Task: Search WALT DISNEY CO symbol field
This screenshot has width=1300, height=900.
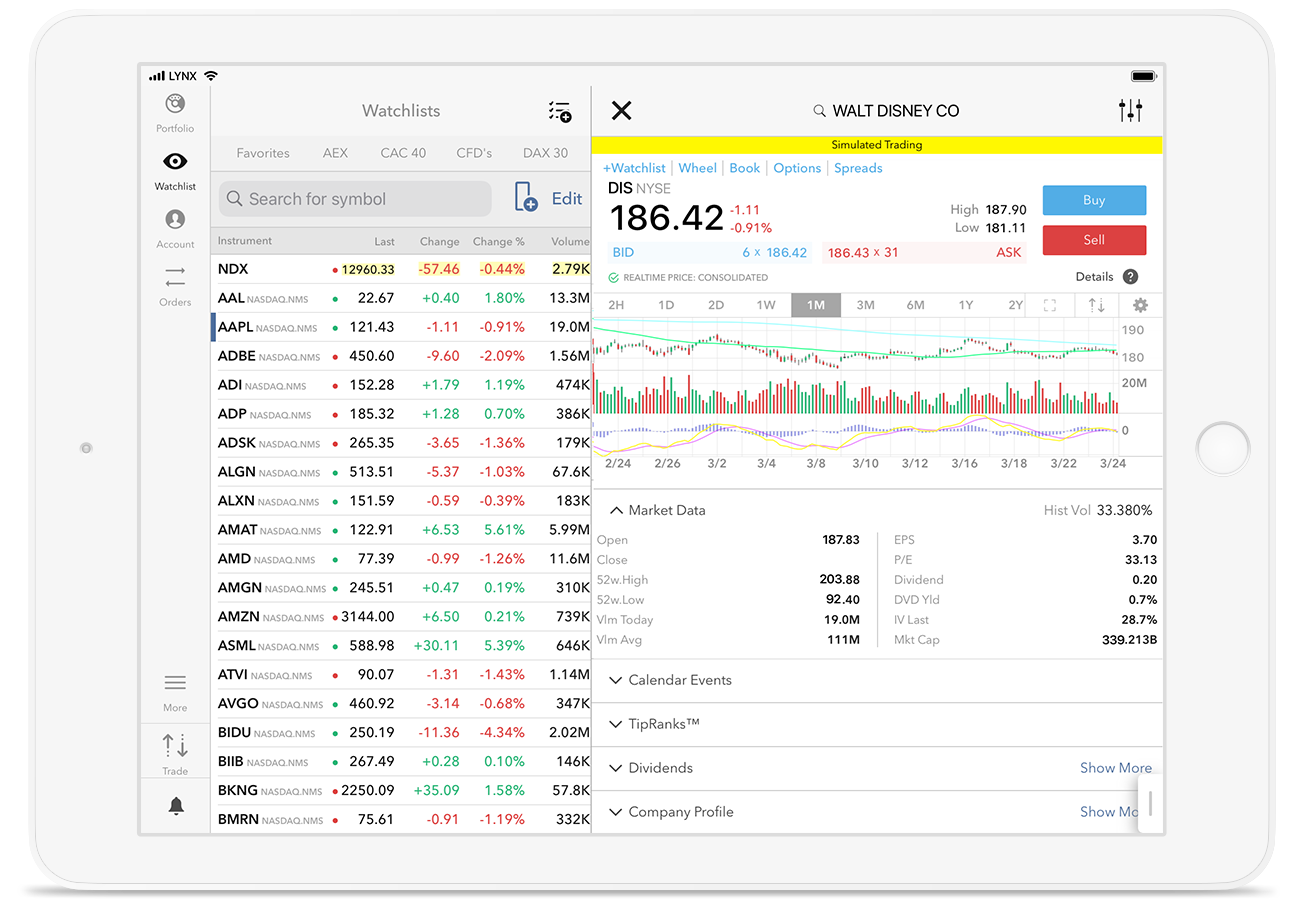Action: [x=885, y=111]
